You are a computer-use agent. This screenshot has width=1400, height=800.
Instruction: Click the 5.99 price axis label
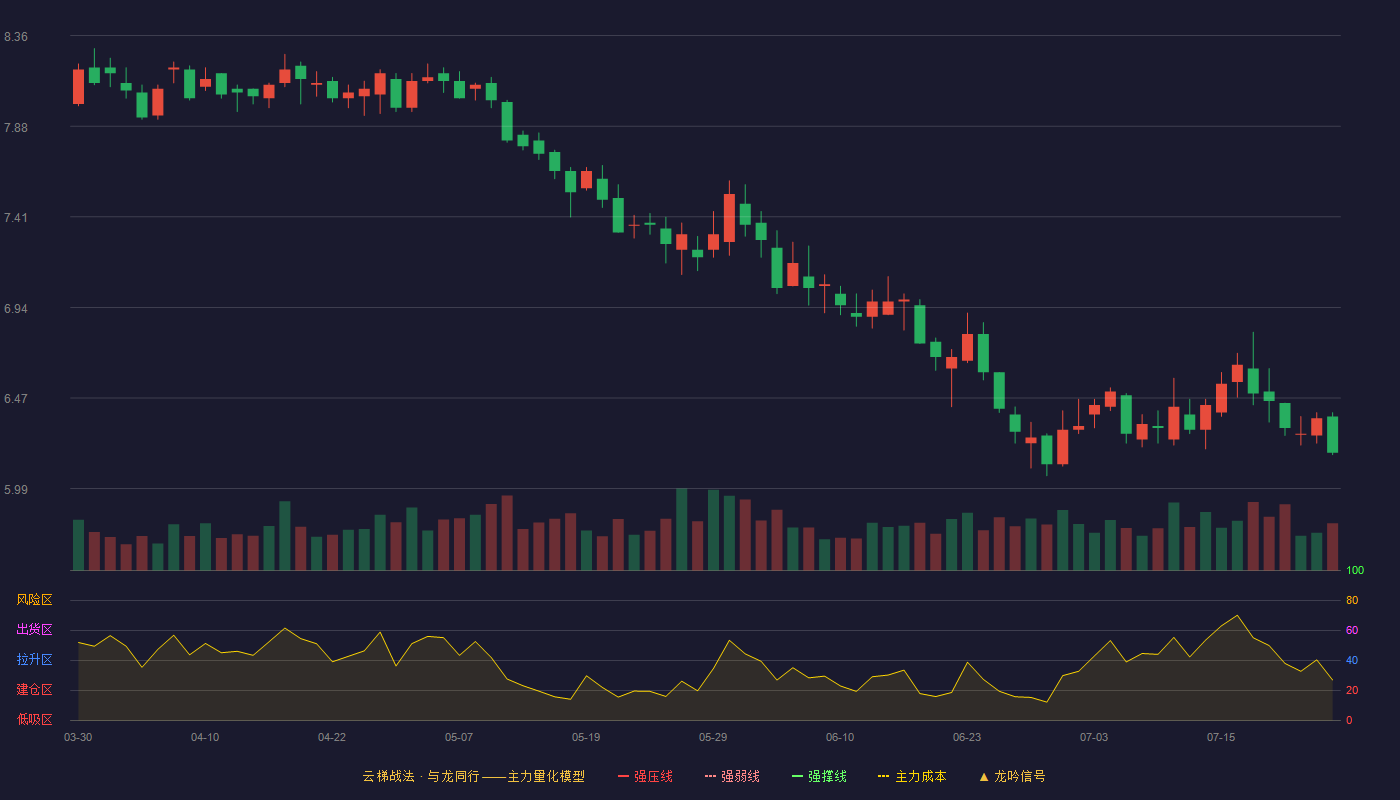tap(16, 490)
